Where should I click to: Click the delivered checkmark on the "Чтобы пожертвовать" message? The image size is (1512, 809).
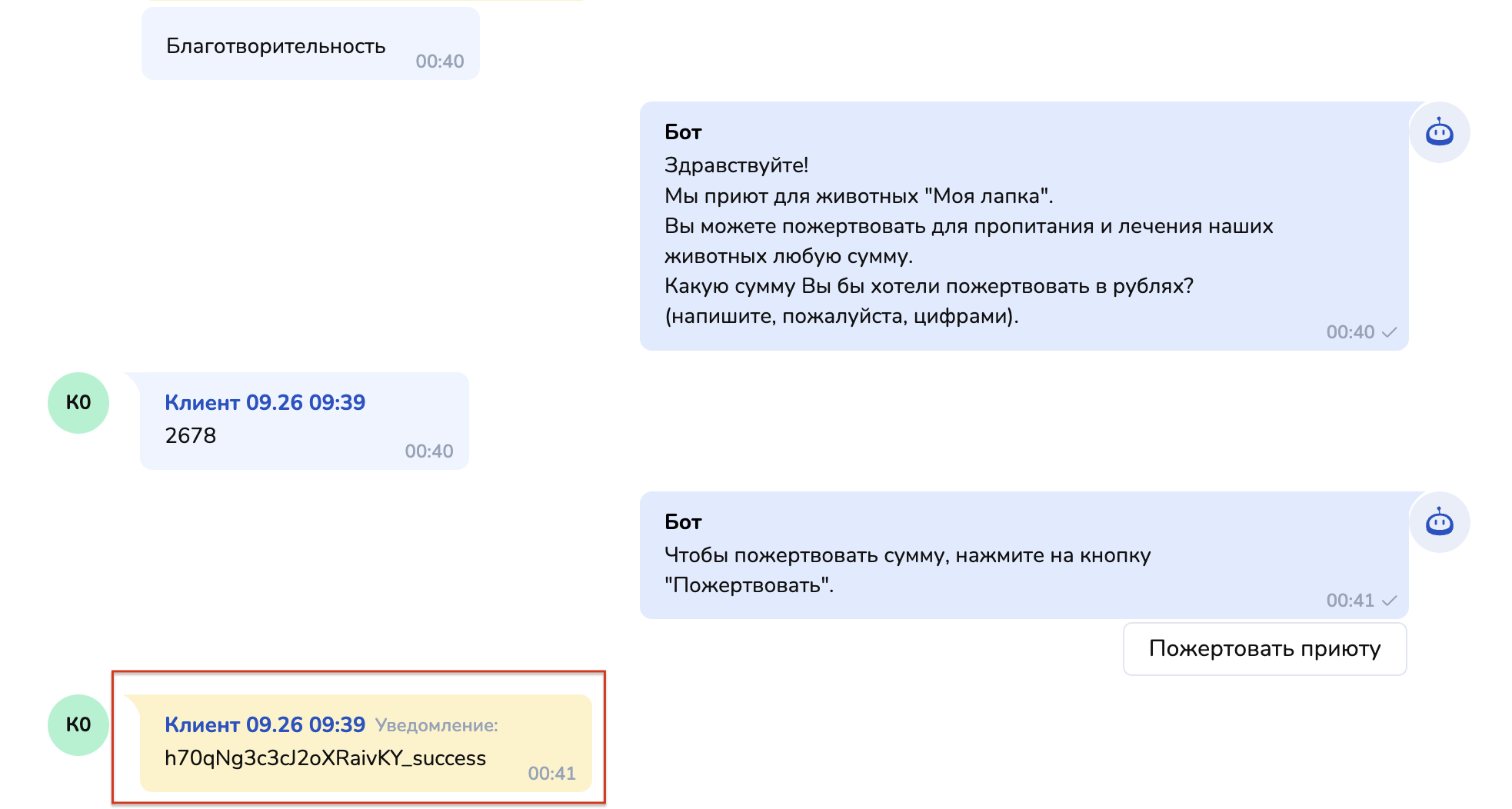coord(1389,601)
